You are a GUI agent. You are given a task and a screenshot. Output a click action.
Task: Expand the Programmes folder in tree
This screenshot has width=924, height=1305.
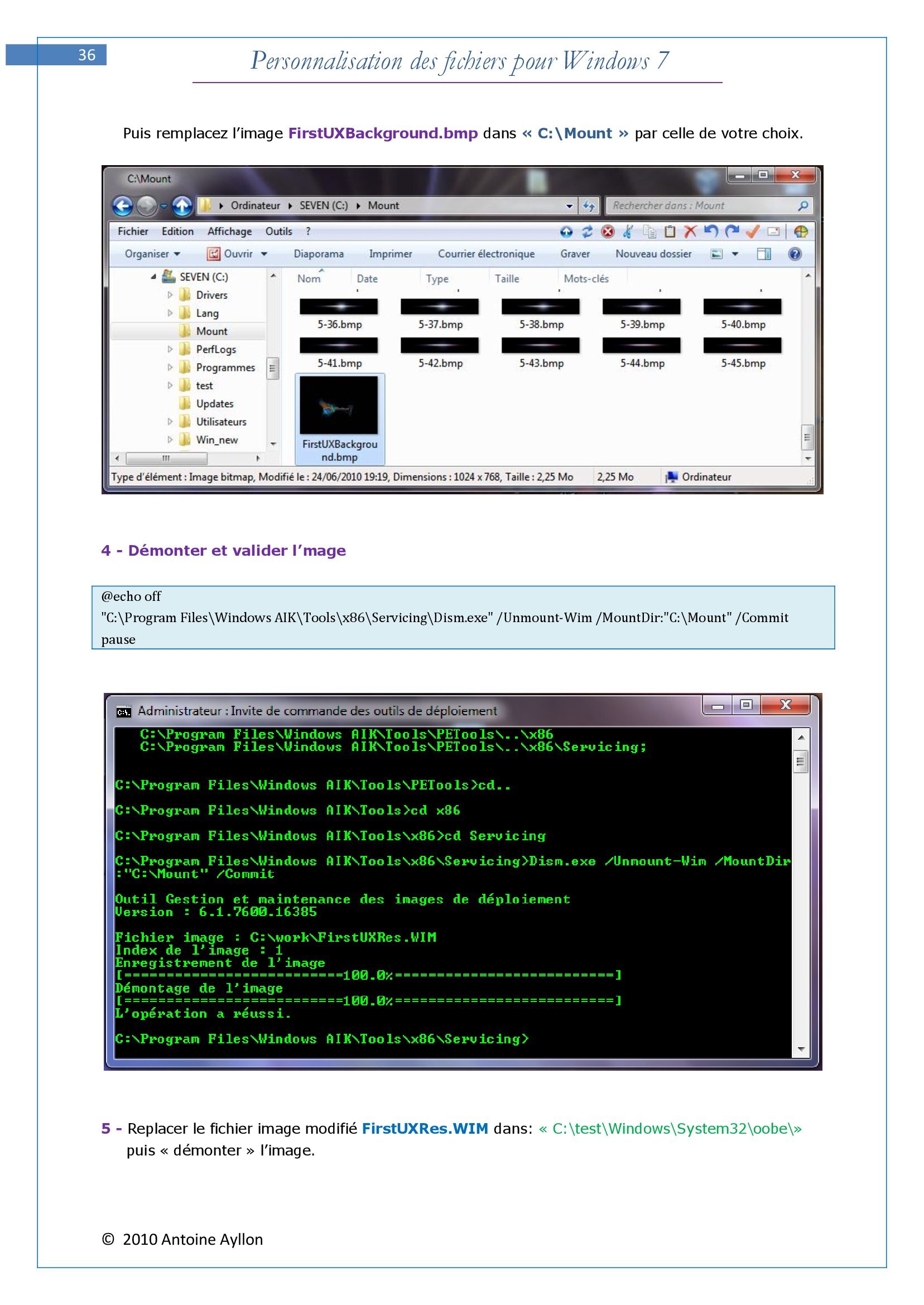pos(170,368)
